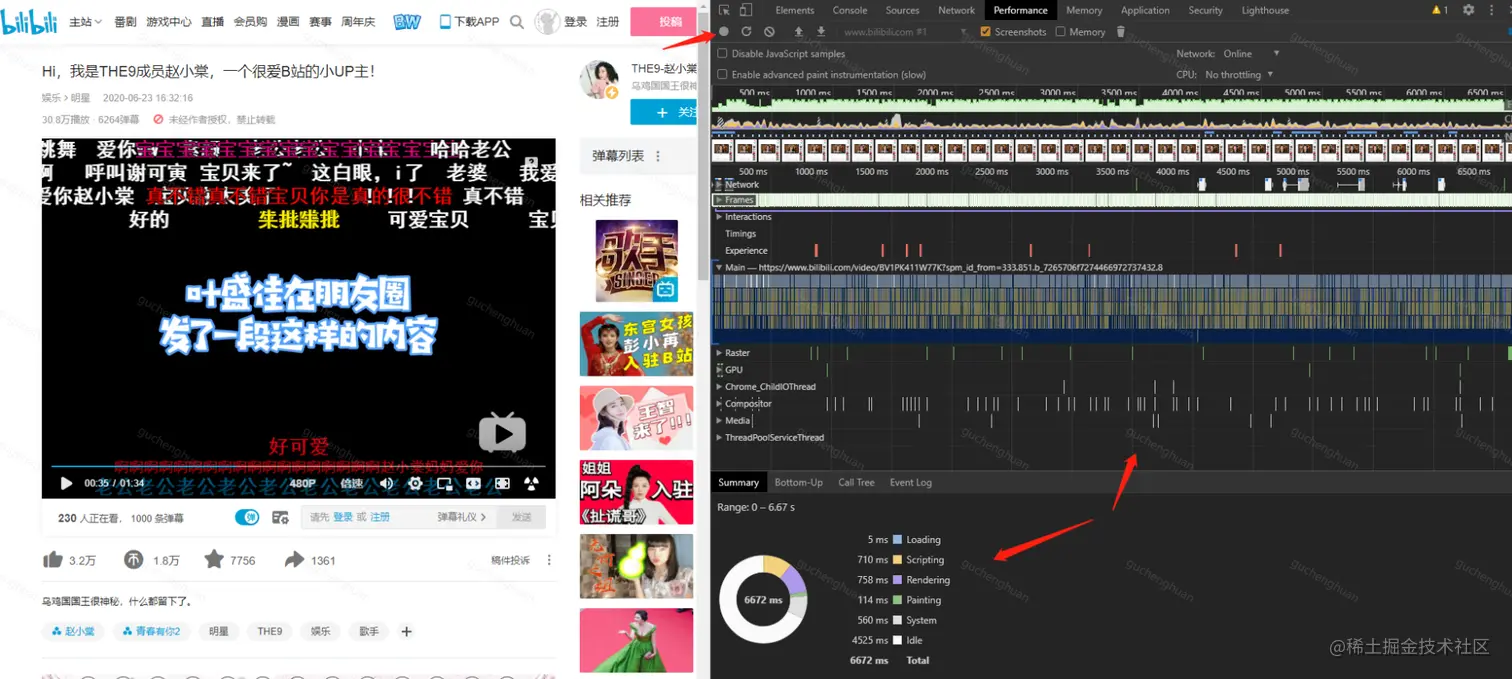1512x679 pixels.
Task: Enable the Memory checkbox in the toolbar
Action: [1061, 32]
